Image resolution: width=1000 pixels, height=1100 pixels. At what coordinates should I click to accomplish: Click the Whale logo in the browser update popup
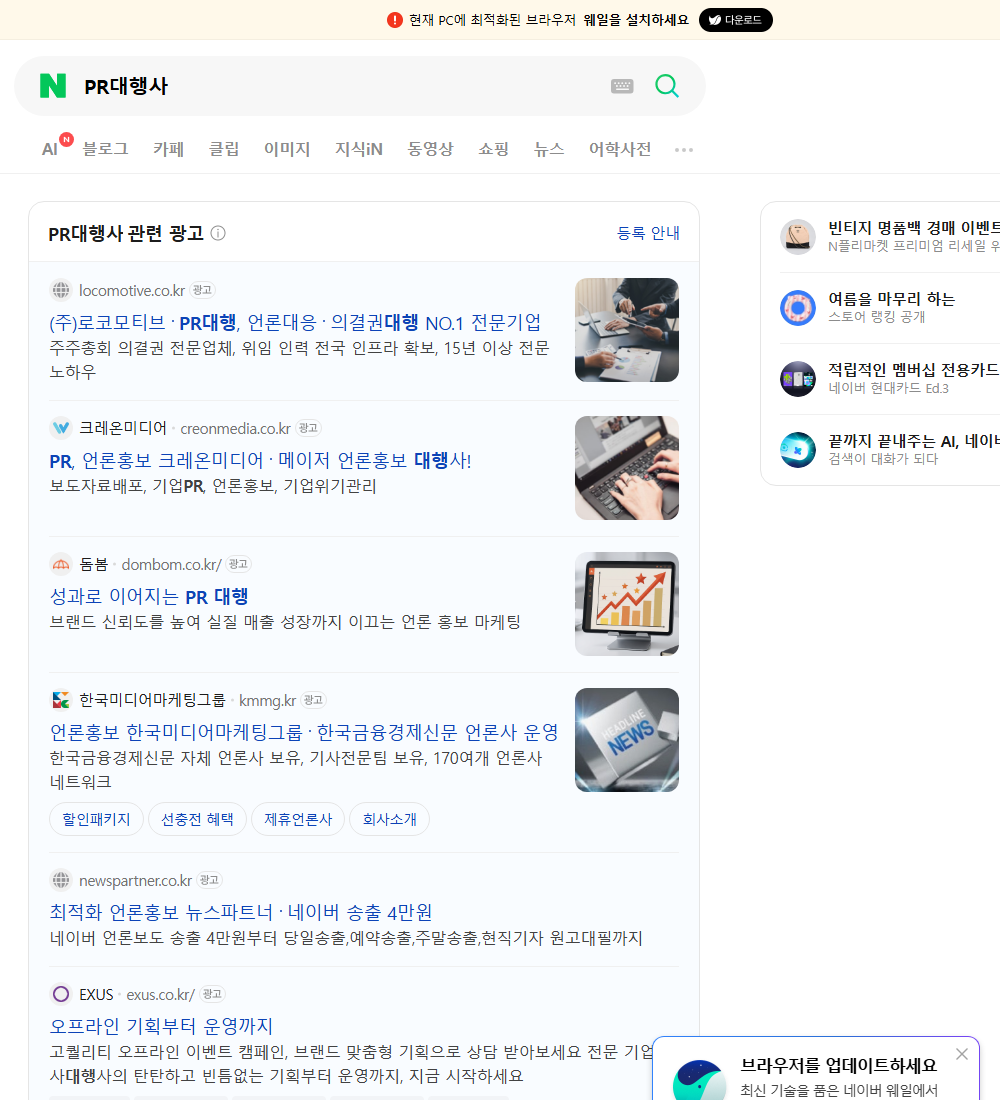tap(699, 1081)
